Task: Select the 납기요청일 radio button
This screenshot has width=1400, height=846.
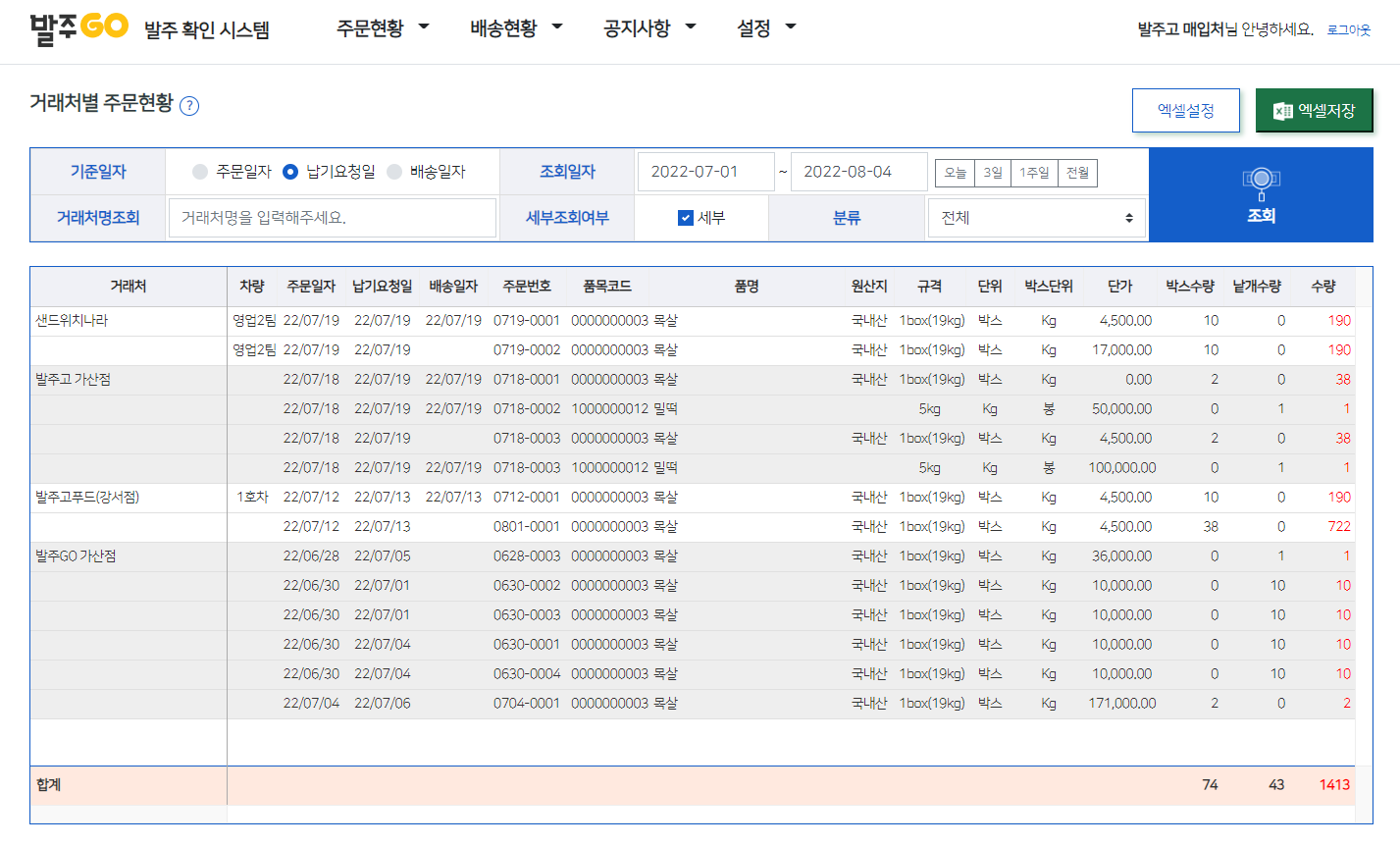Action: pyautogui.click(x=290, y=172)
